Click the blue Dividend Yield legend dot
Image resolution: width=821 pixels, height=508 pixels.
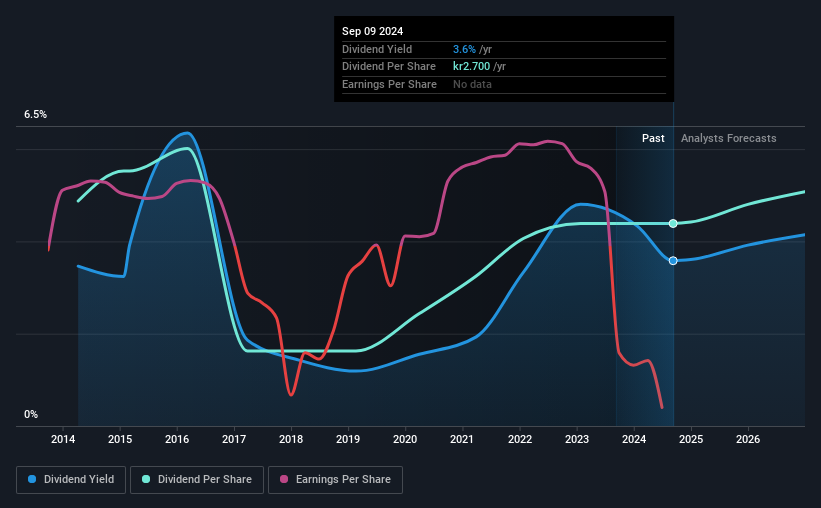32,479
